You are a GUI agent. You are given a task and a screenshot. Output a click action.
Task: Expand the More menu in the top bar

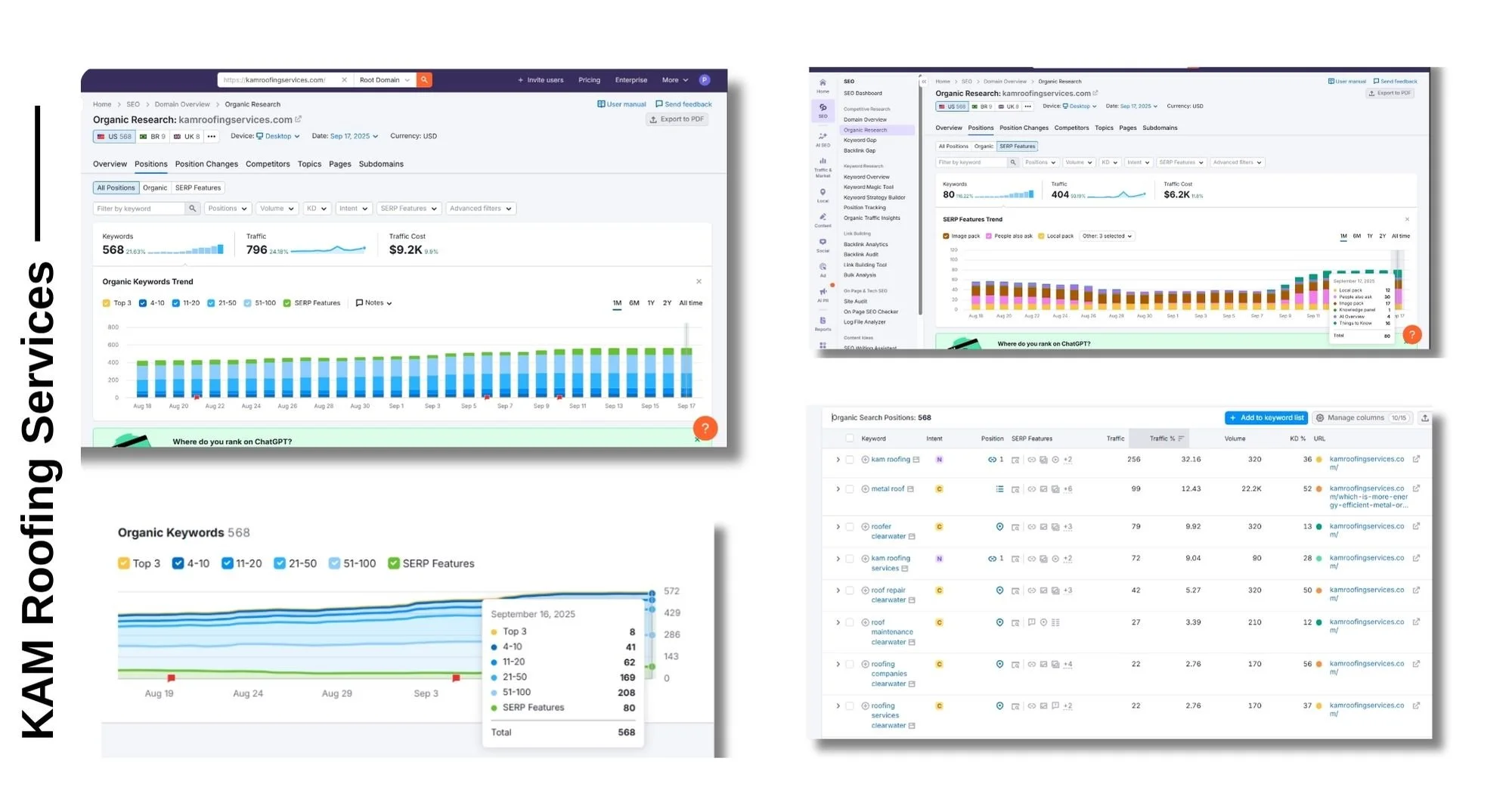(675, 80)
